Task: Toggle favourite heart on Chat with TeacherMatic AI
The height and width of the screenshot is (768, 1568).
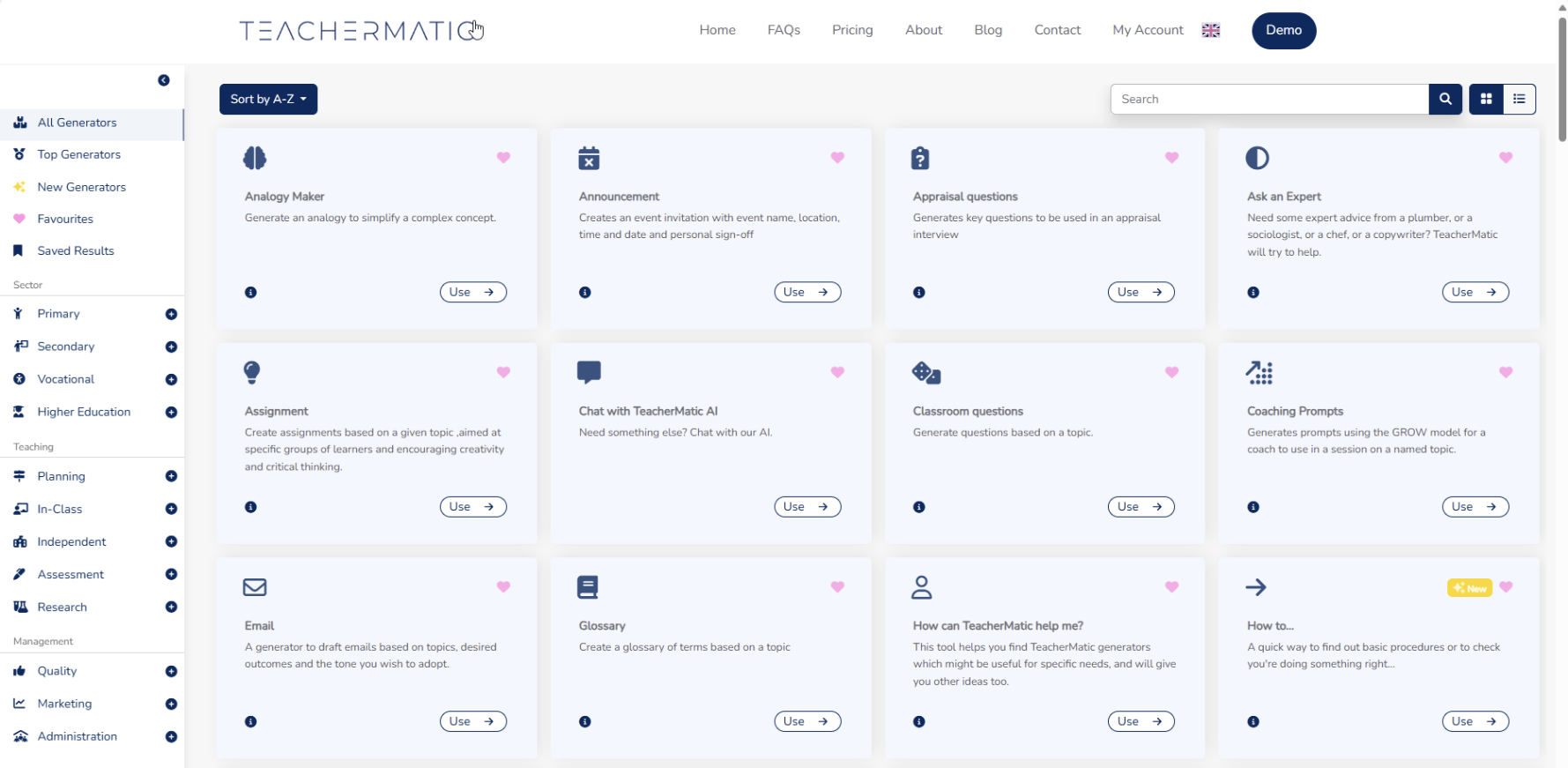Action: (837, 372)
